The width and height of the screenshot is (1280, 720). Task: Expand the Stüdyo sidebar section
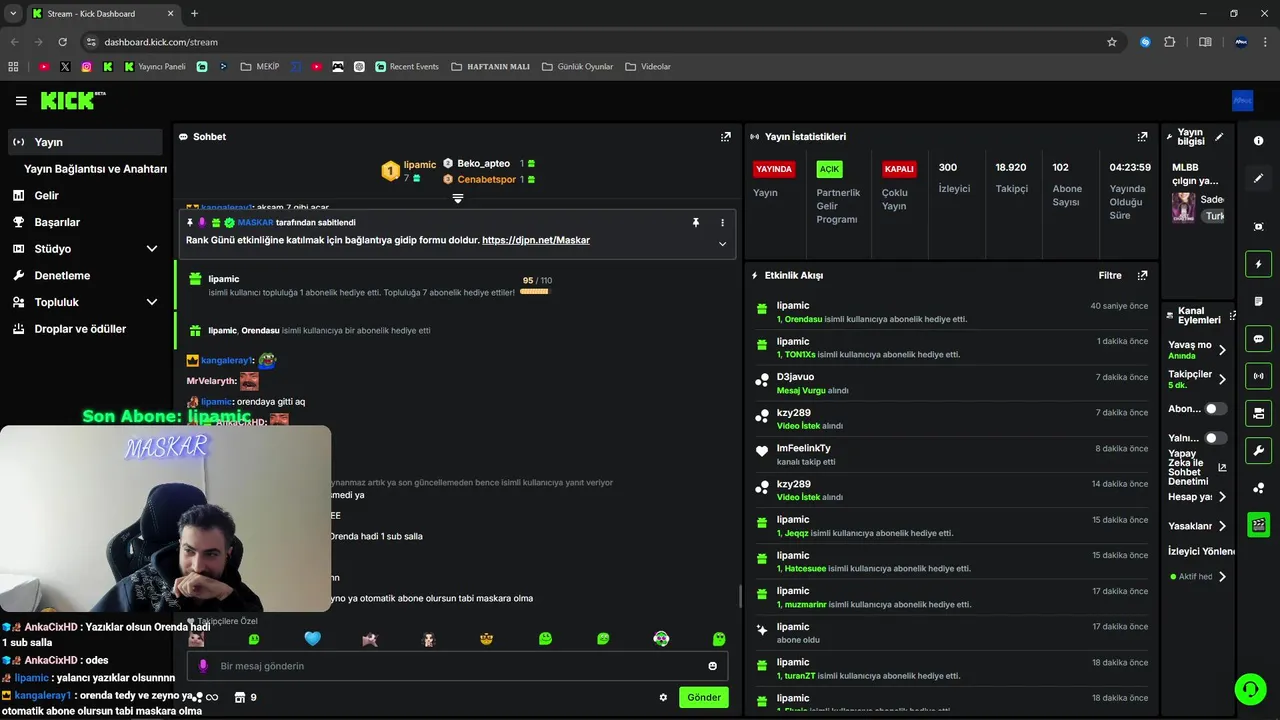[x=152, y=249]
